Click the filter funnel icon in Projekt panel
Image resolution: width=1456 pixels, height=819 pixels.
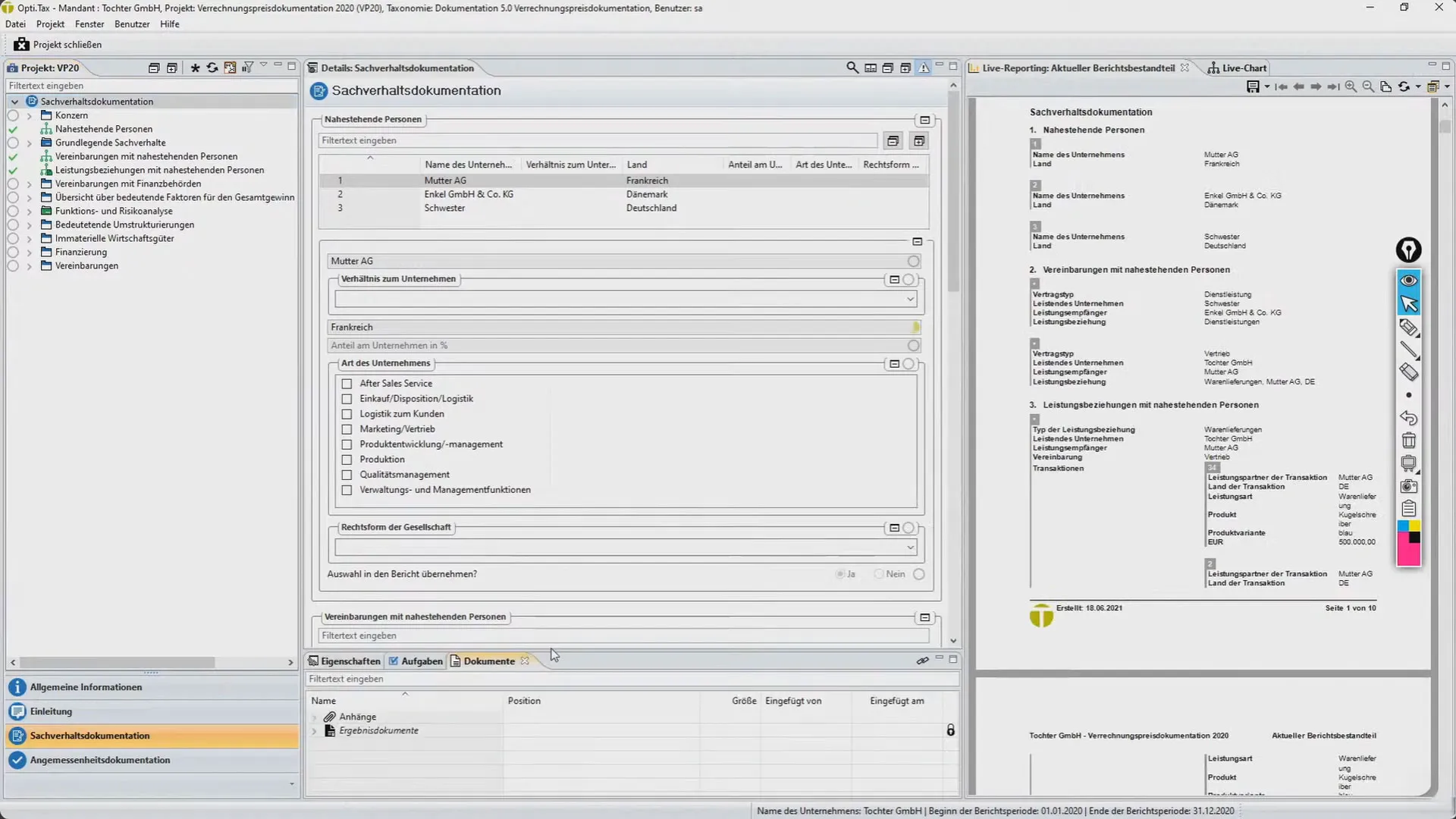(247, 67)
